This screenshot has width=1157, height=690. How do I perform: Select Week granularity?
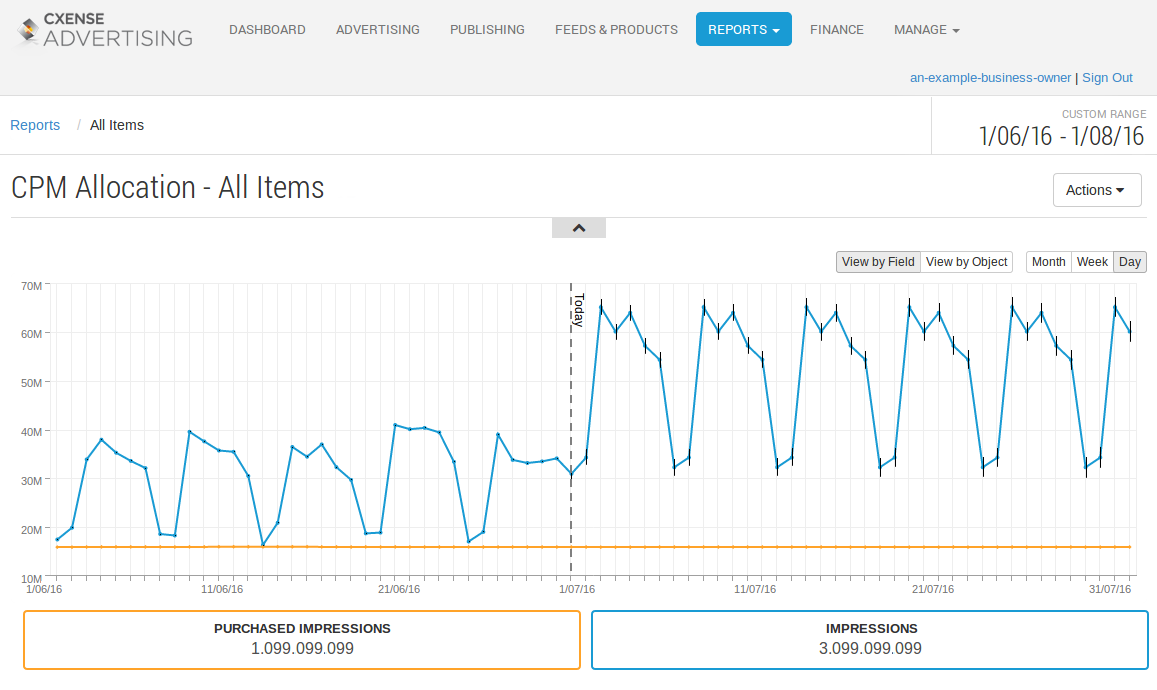1092,262
